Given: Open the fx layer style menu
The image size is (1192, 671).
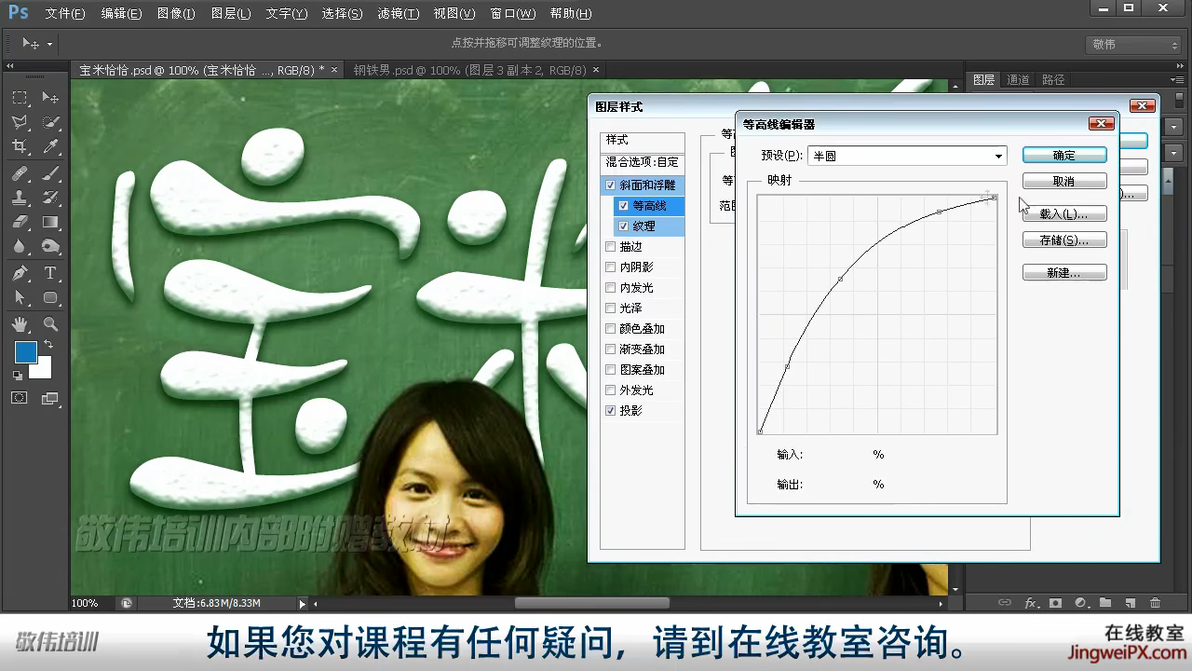Looking at the screenshot, I should 1030,603.
